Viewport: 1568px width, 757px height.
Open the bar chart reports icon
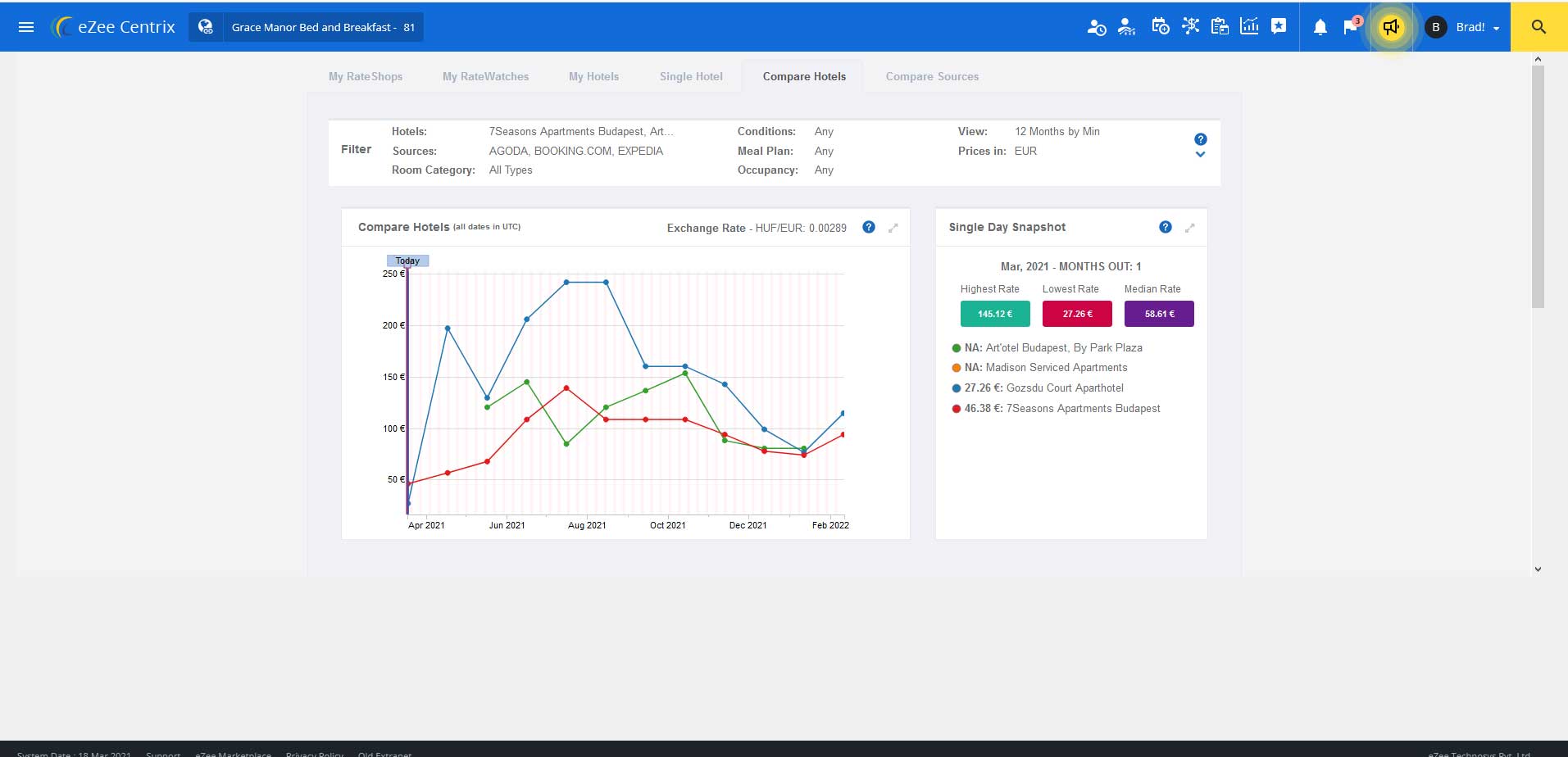(1249, 26)
